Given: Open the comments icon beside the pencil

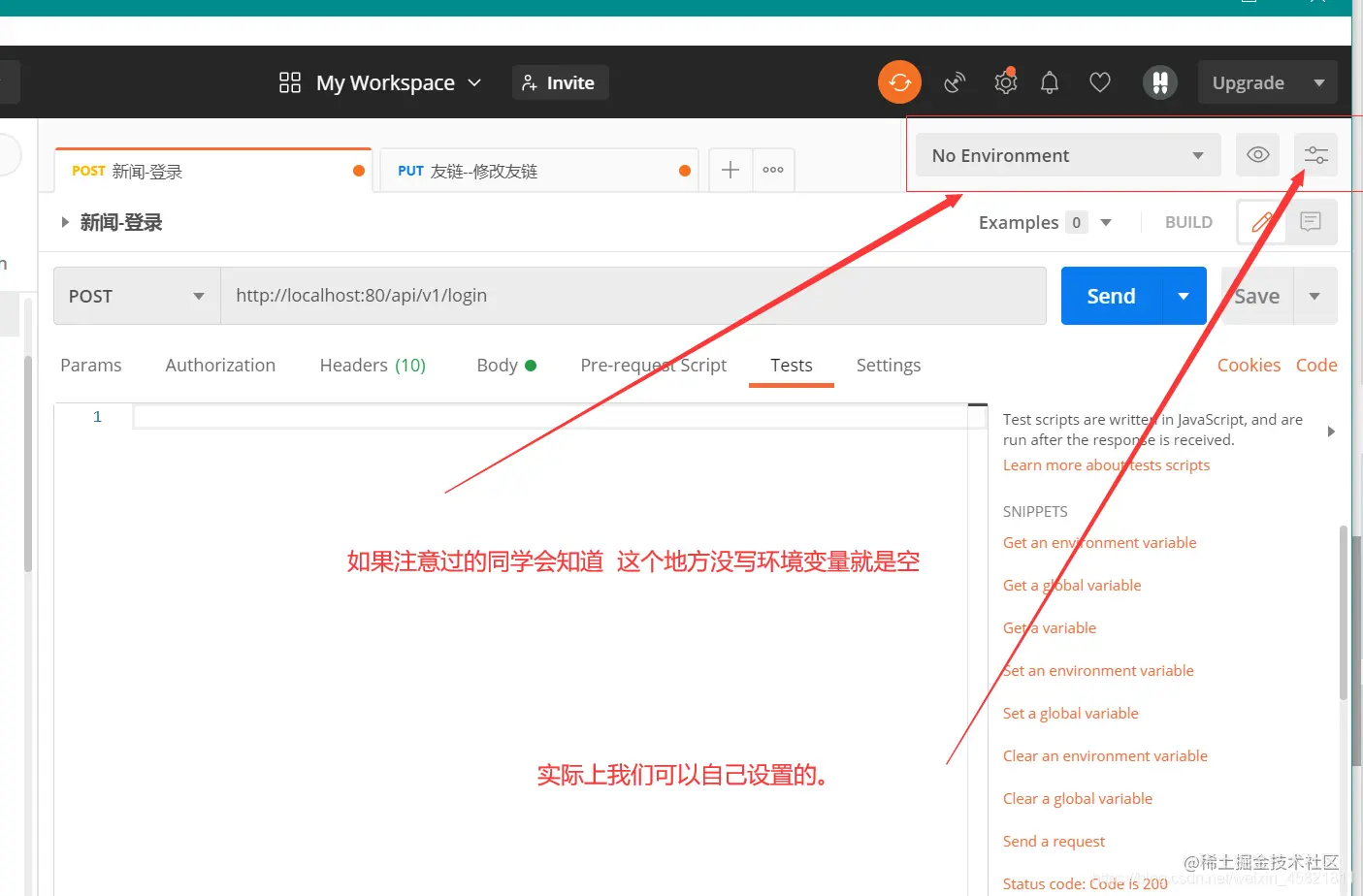Looking at the screenshot, I should 1310,222.
